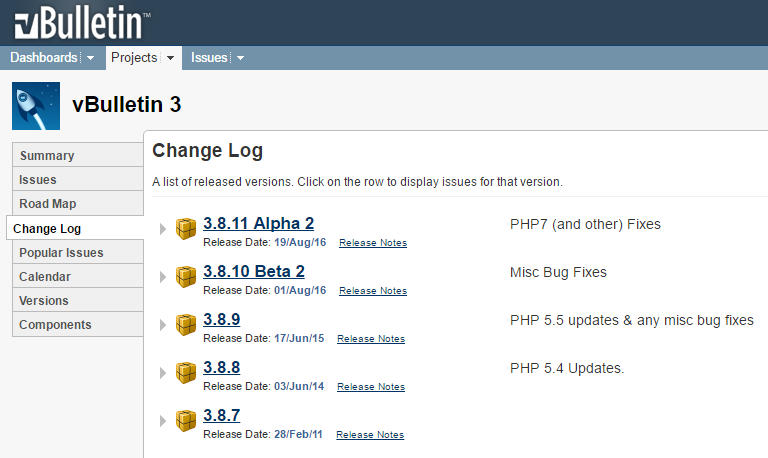Click the vBulletin 3 rocket project avatar
768x458 pixels.
click(x=36, y=106)
